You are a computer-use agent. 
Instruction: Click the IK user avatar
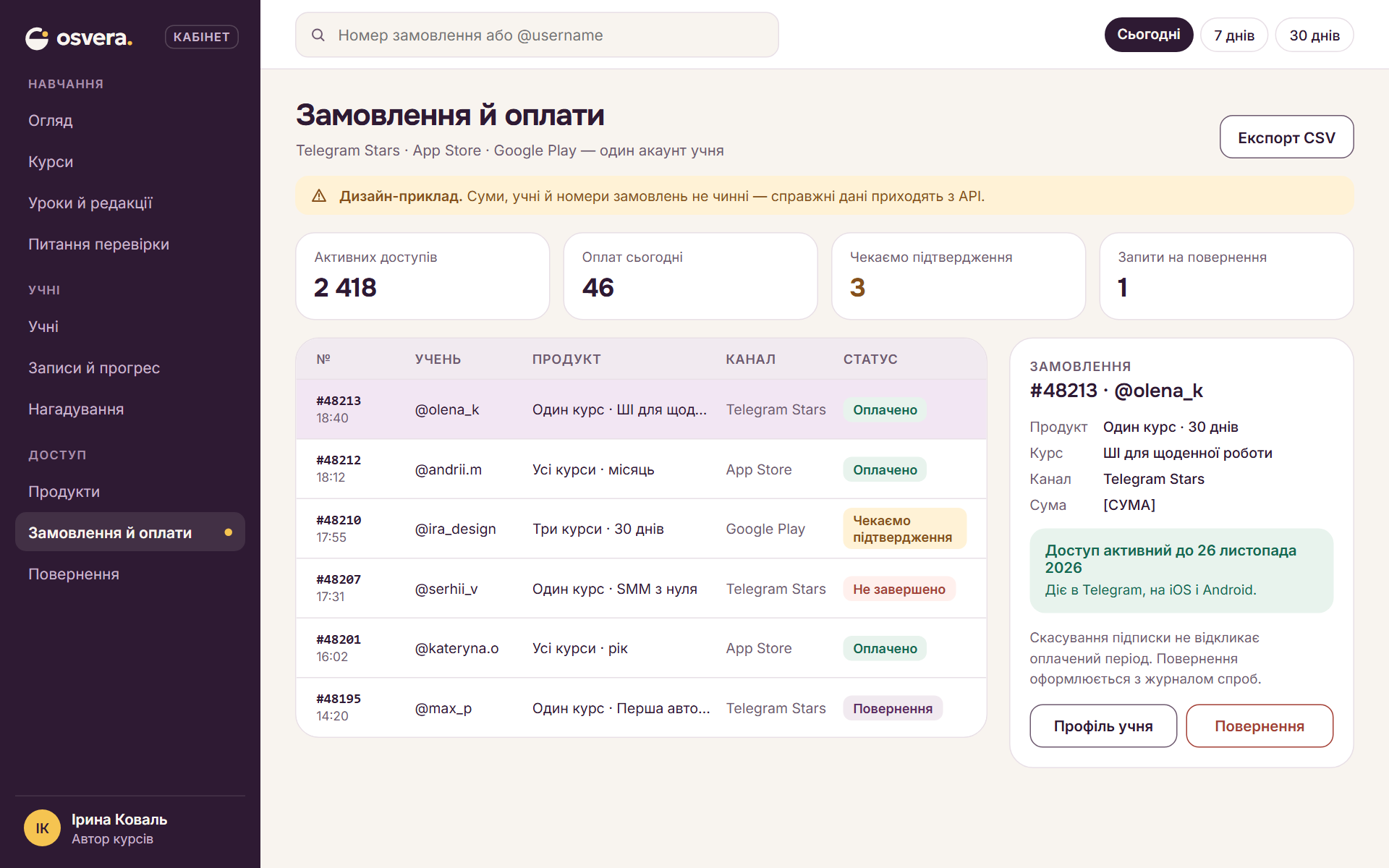pos(42,828)
